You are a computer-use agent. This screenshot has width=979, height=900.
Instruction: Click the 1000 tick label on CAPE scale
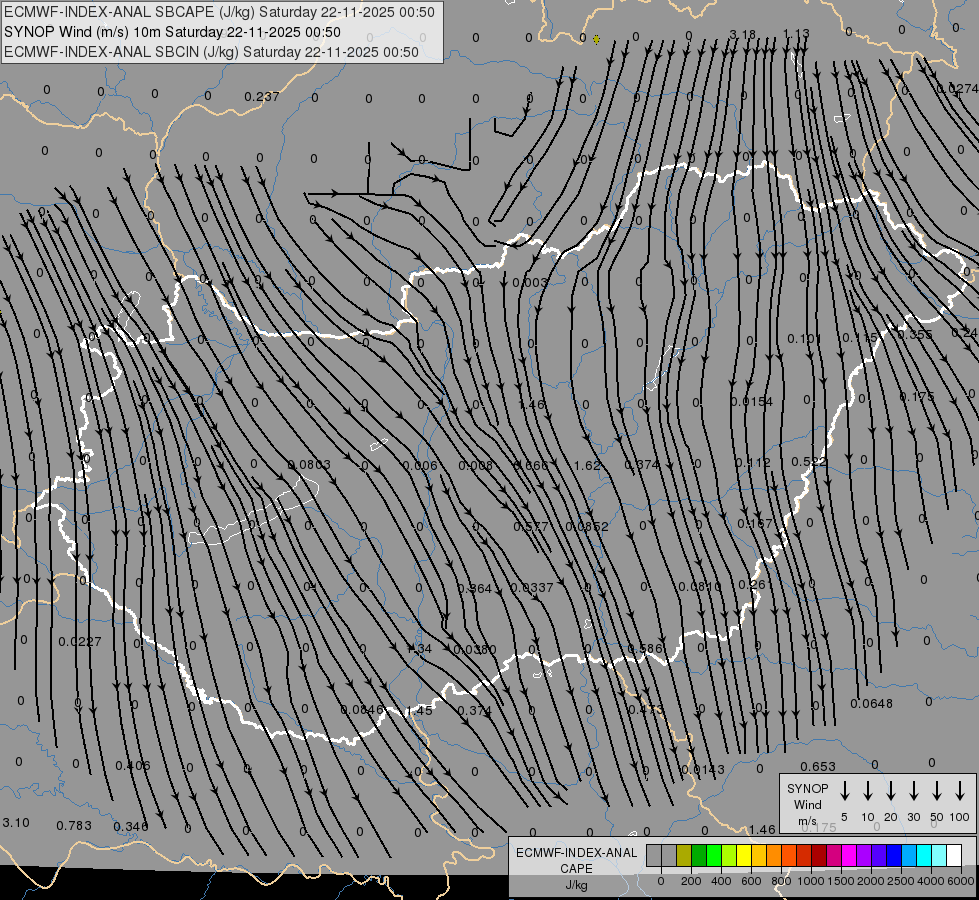point(811,881)
